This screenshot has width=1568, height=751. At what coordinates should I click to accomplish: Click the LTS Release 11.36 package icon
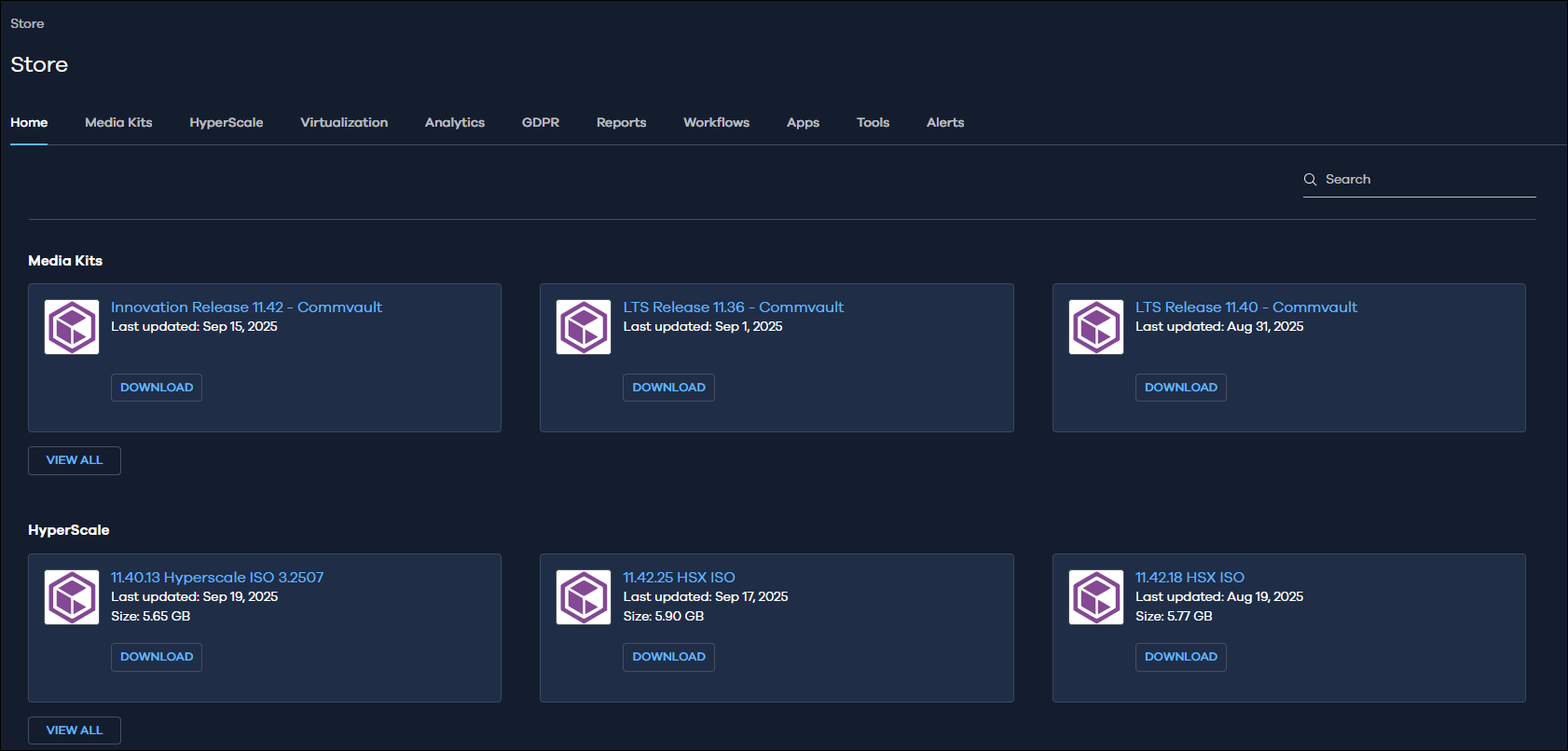[x=584, y=327]
